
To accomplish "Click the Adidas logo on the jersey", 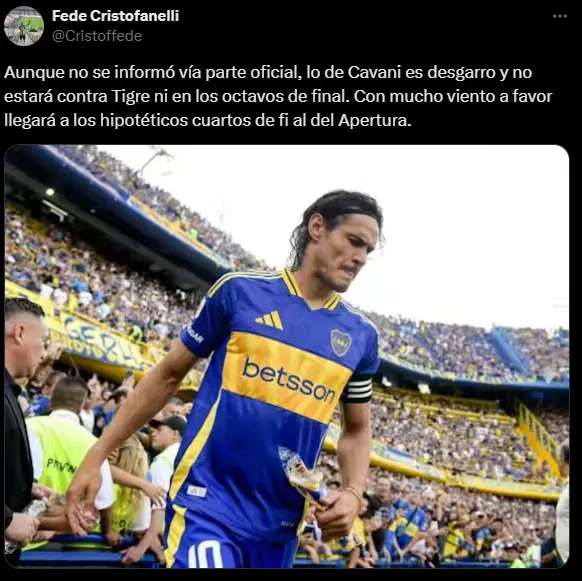I will (x=269, y=320).
